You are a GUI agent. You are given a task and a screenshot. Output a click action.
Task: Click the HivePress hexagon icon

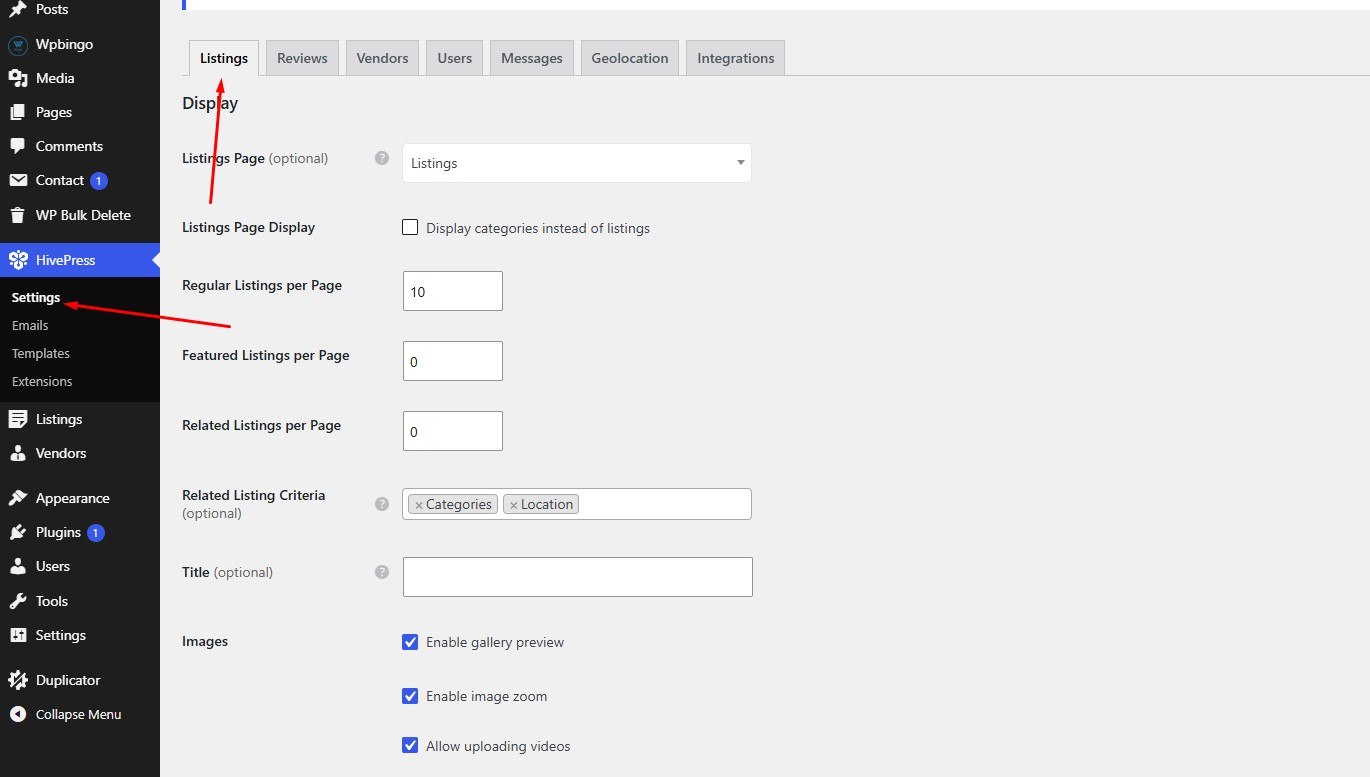tap(17, 260)
